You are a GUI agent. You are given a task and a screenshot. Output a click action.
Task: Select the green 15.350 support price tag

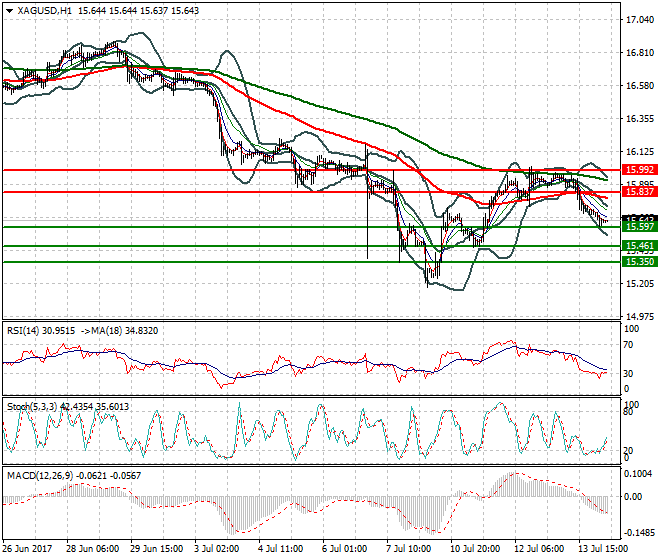point(638,262)
